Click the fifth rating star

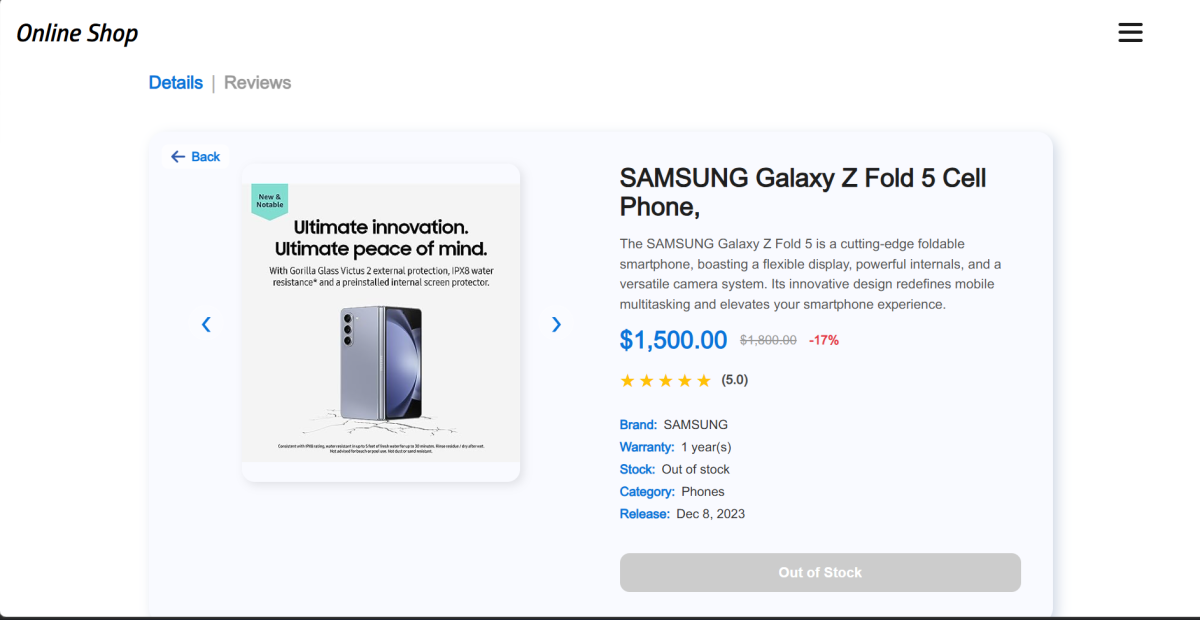pos(704,381)
